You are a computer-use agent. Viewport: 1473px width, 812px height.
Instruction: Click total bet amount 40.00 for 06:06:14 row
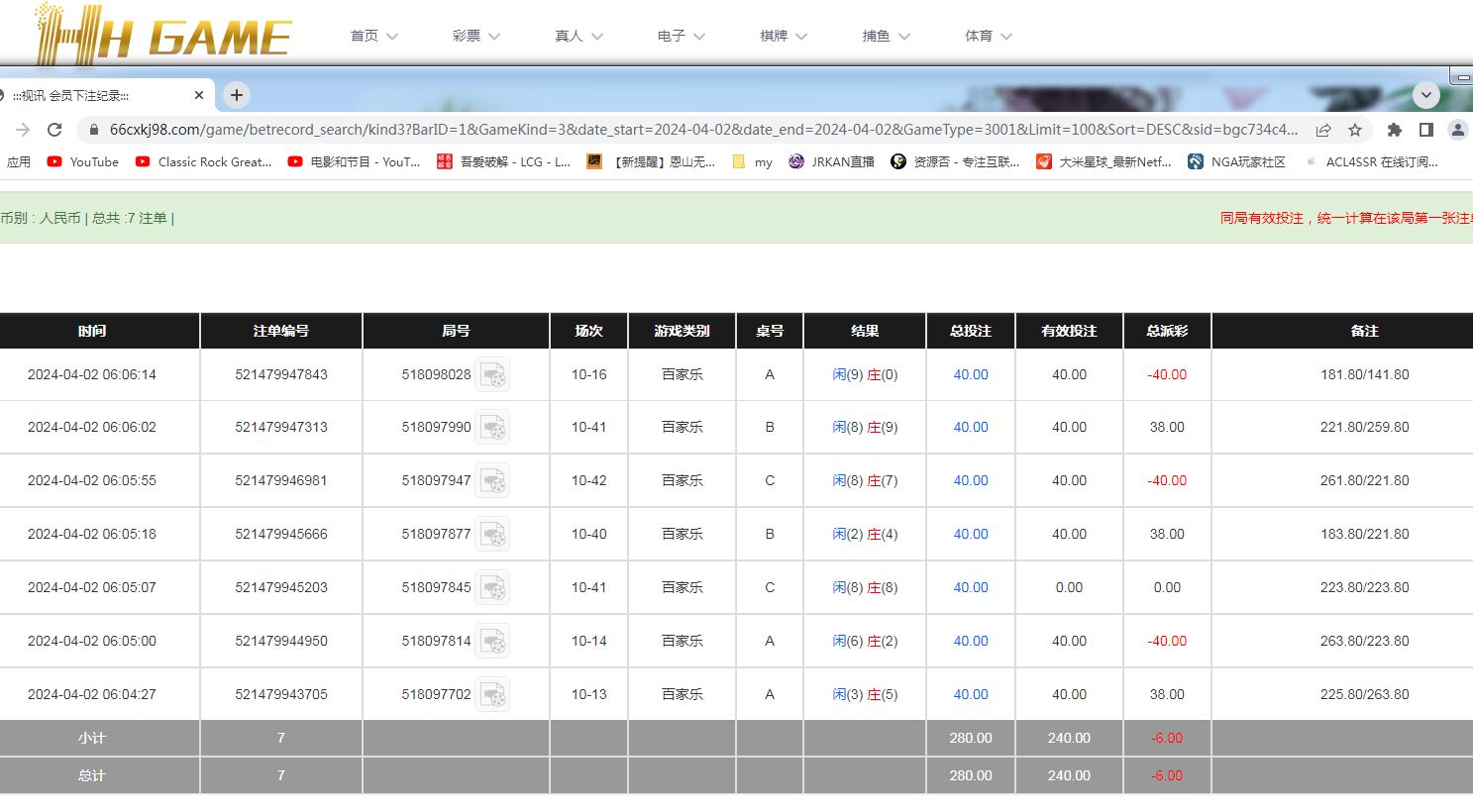(970, 374)
